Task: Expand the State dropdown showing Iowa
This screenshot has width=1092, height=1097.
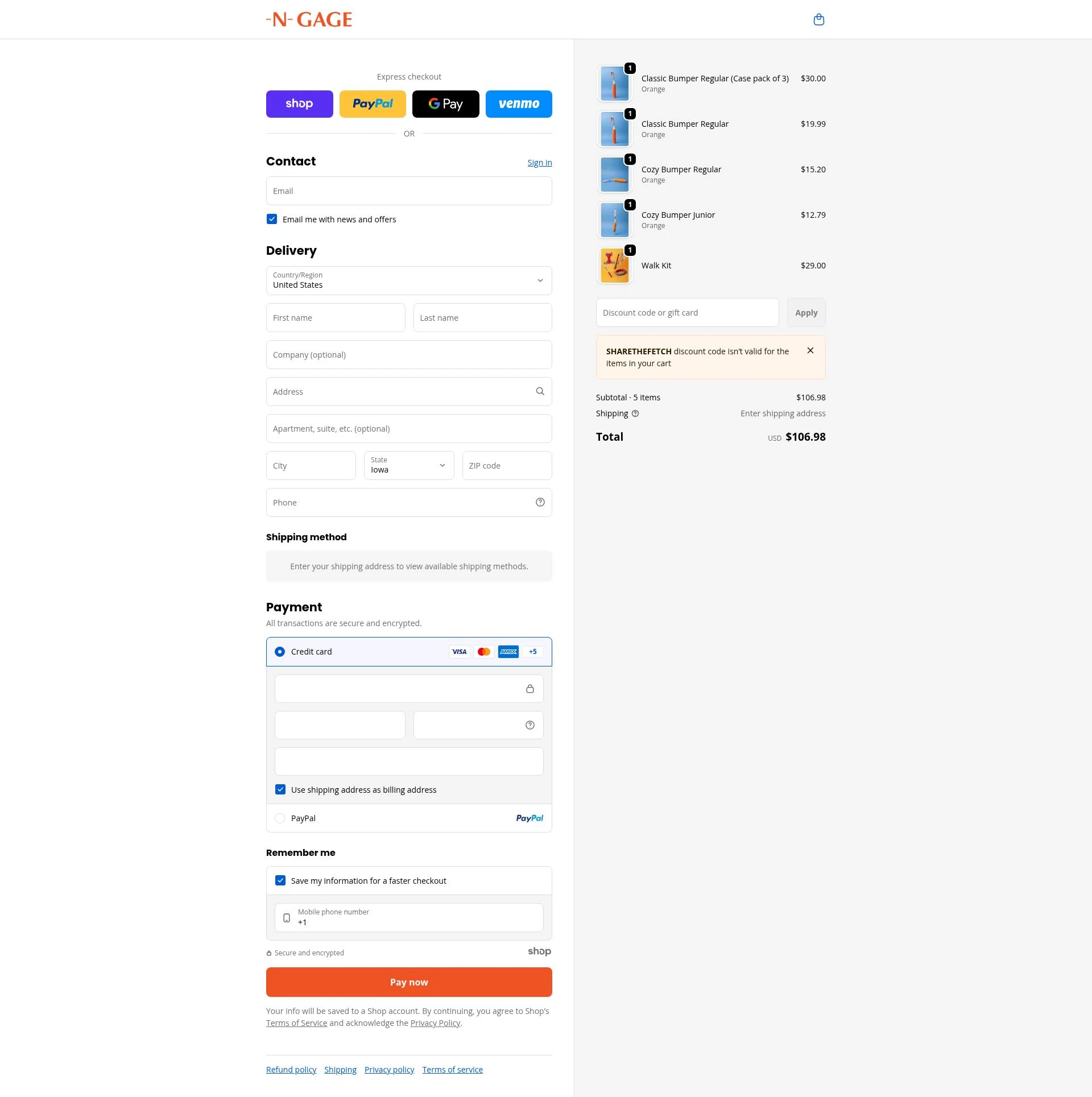Action: pos(409,465)
